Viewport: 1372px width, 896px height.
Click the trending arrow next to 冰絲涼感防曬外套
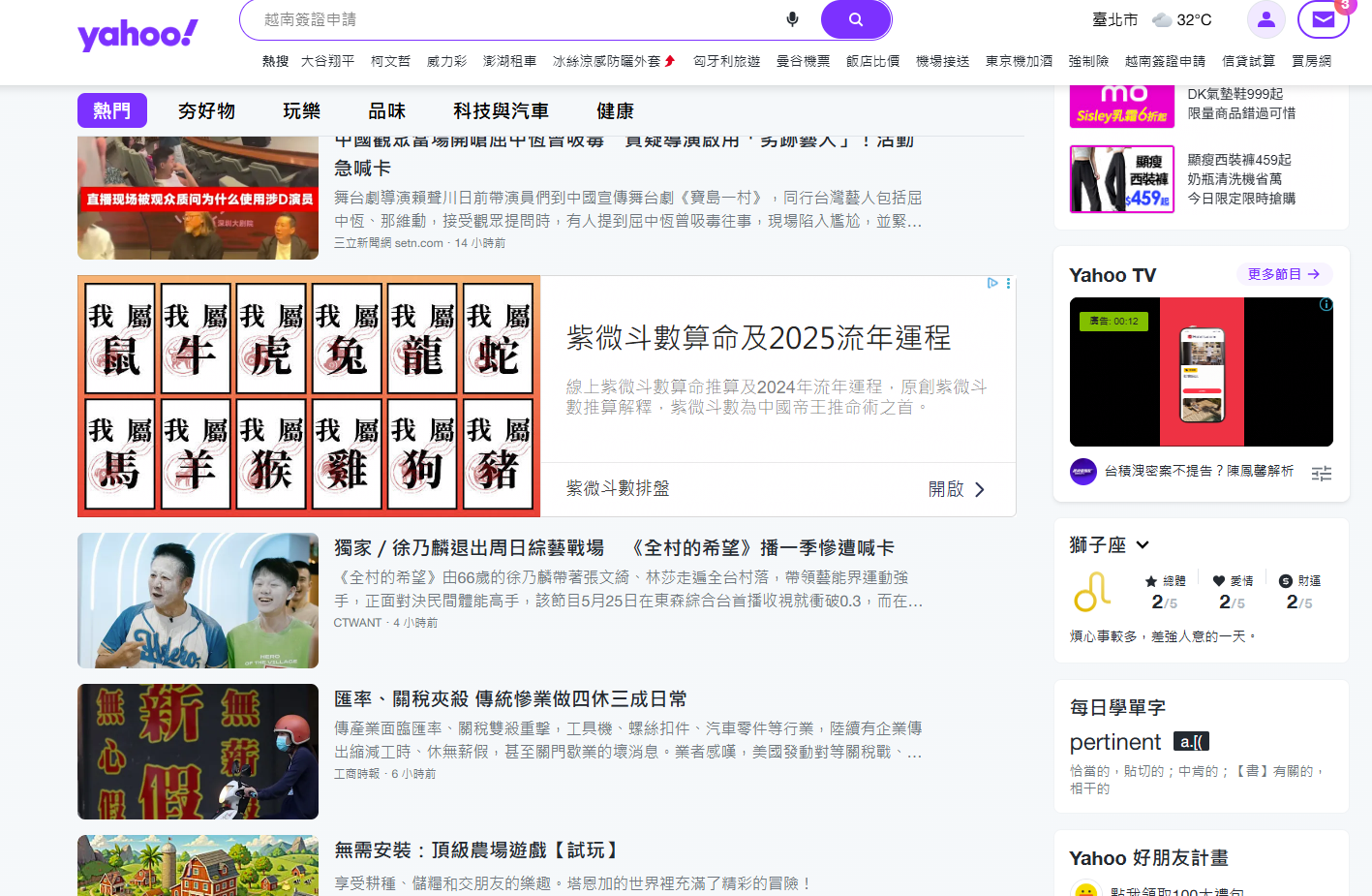pos(669,61)
